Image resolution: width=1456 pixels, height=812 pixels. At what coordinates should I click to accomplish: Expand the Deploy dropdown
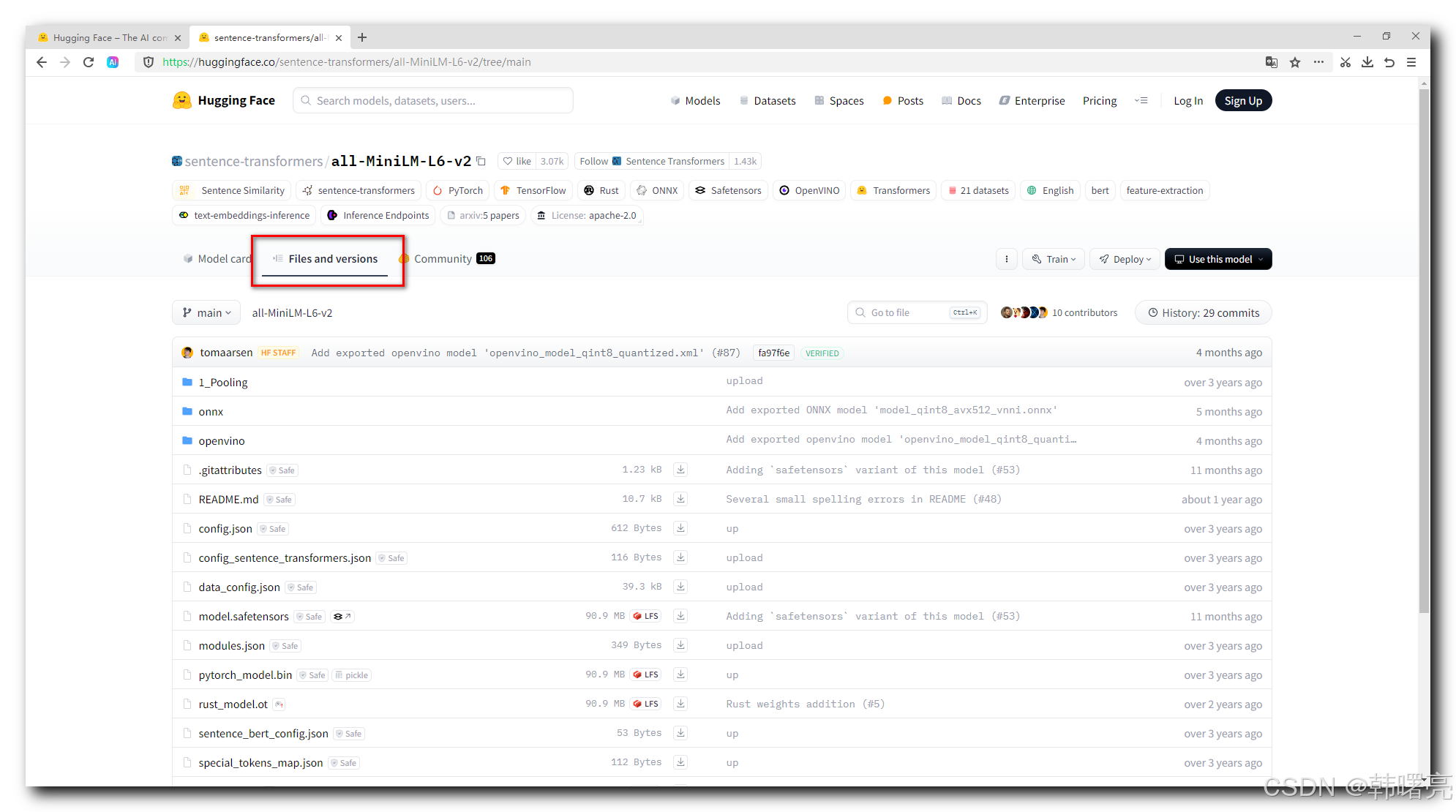pos(1125,259)
